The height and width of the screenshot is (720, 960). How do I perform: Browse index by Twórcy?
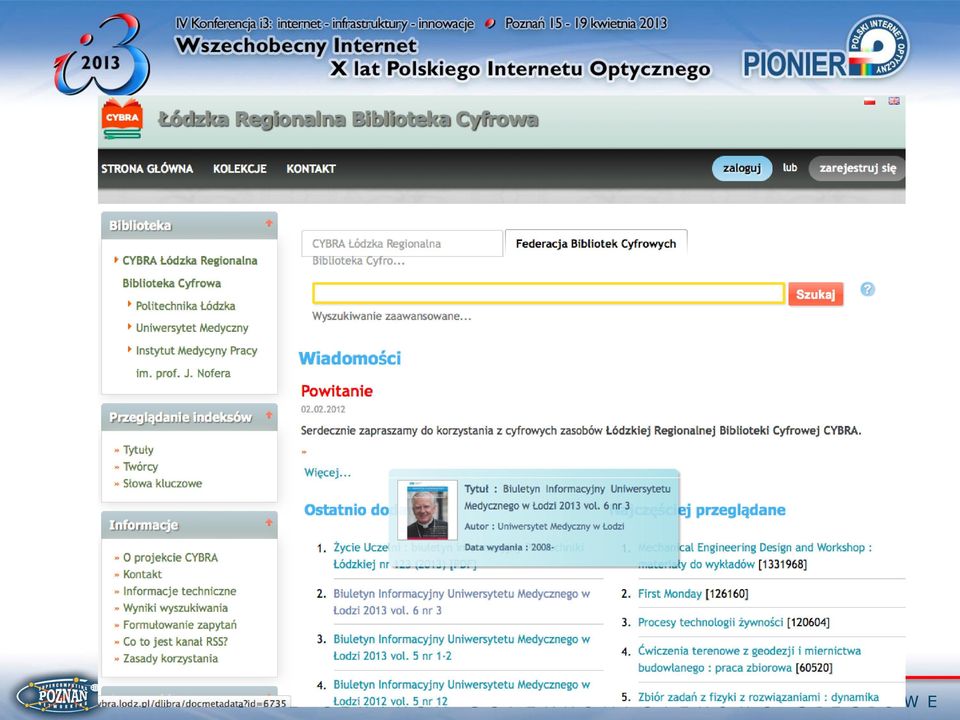click(141, 467)
